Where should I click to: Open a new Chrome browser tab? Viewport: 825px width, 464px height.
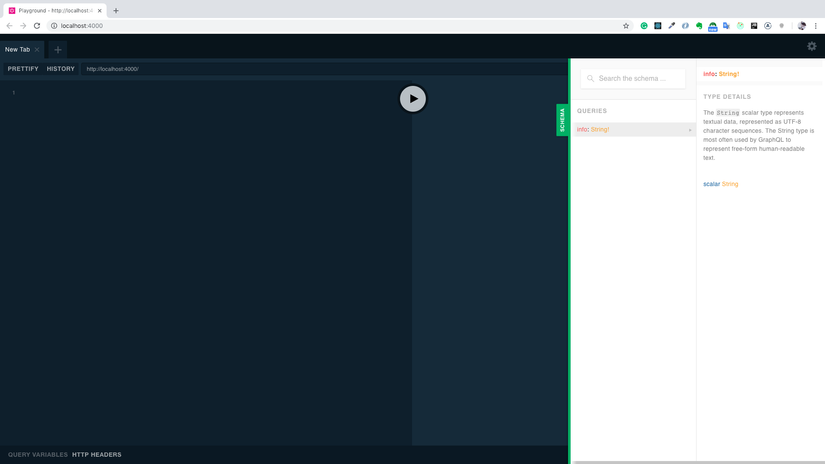tap(116, 11)
